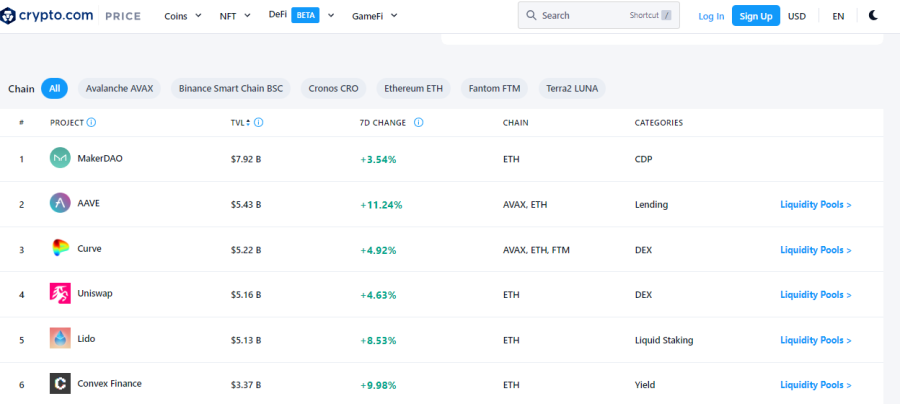Click into the Search field
The height and width of the screenshot is (404, 900).
[599, 15]
